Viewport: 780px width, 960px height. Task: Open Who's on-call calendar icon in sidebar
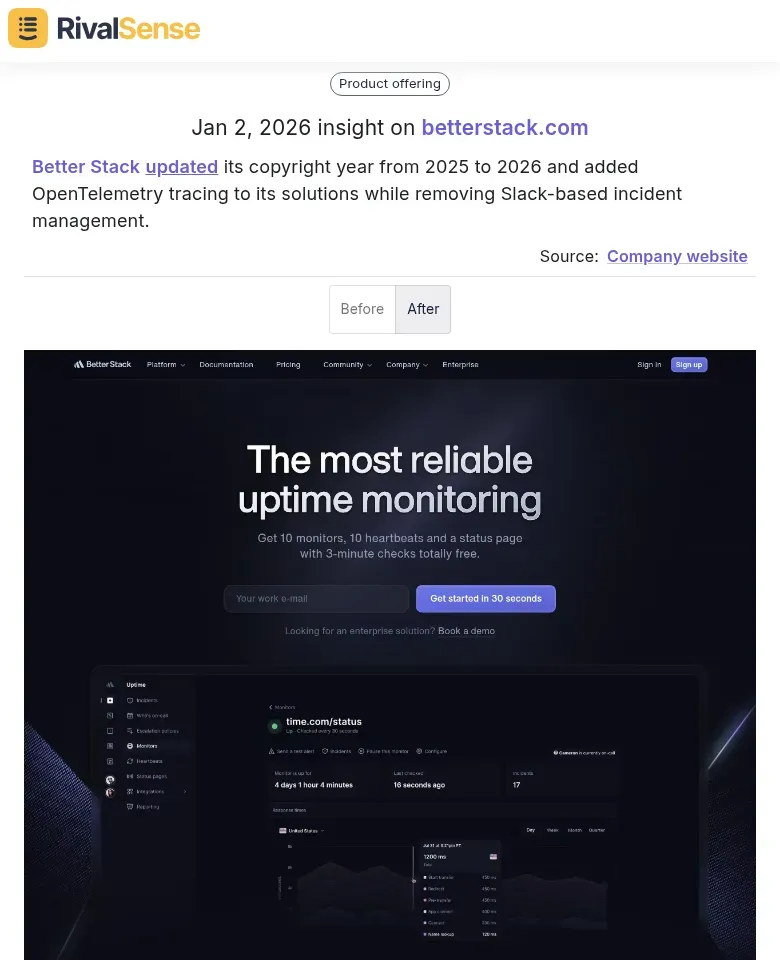tap(130, 715)
